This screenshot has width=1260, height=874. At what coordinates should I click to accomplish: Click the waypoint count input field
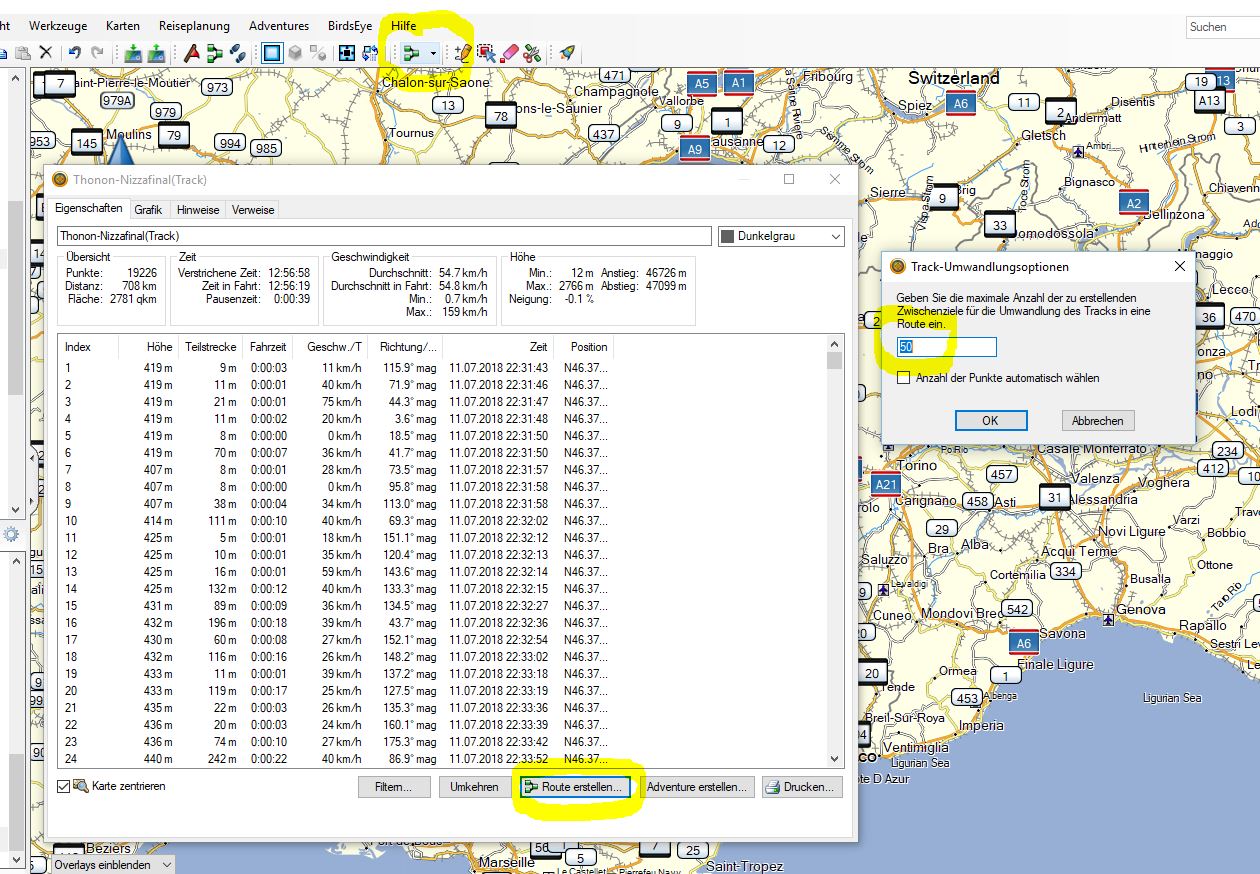pos(946,347)
